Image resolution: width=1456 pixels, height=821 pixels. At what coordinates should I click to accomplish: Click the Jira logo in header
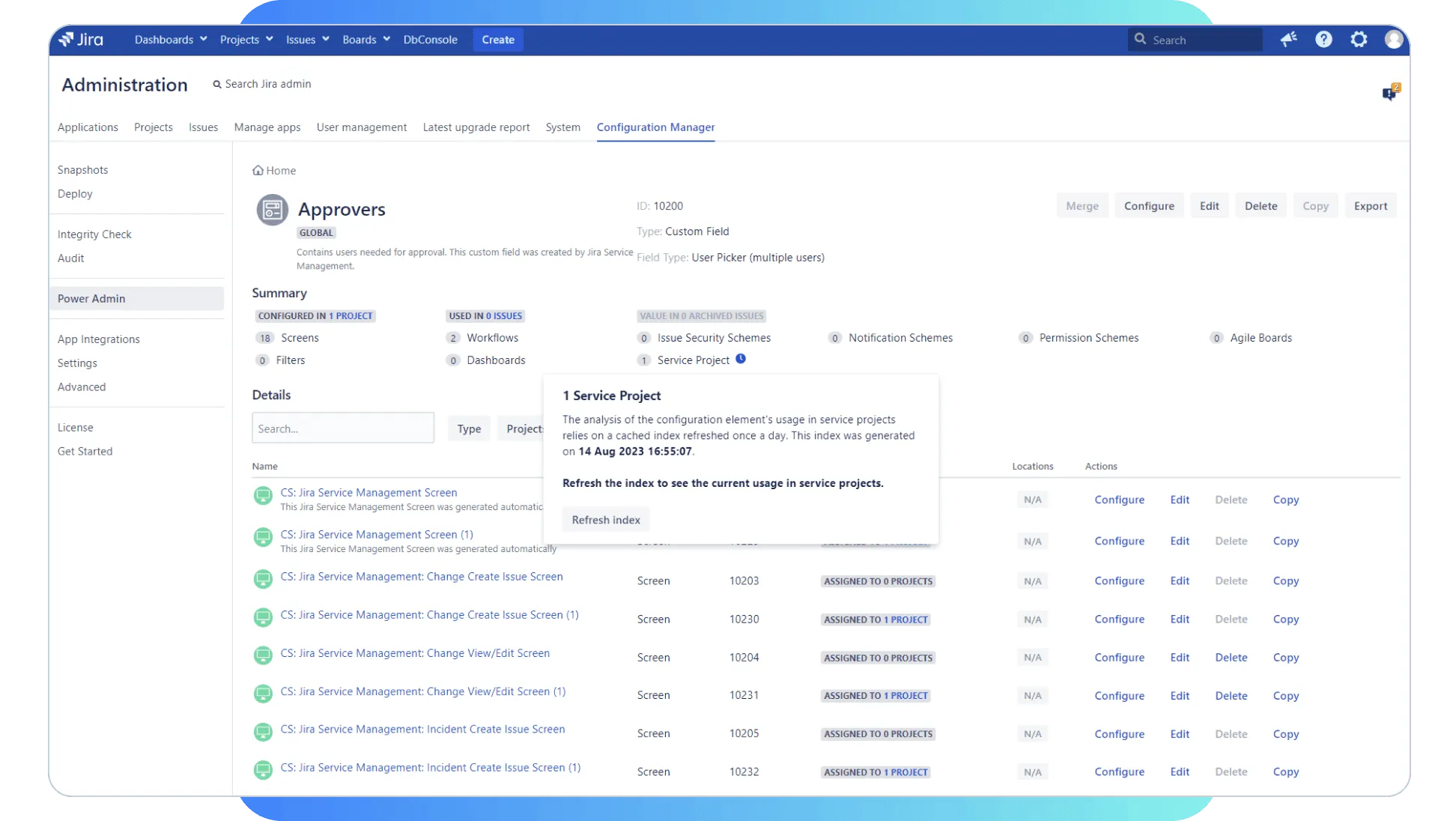81,40
